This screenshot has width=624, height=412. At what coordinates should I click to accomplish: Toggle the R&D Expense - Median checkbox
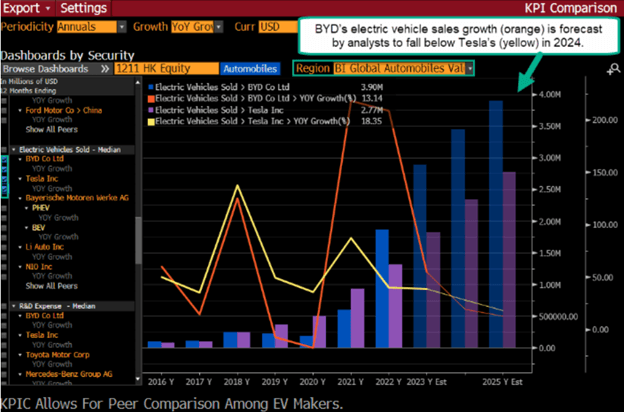click(4, 306)
